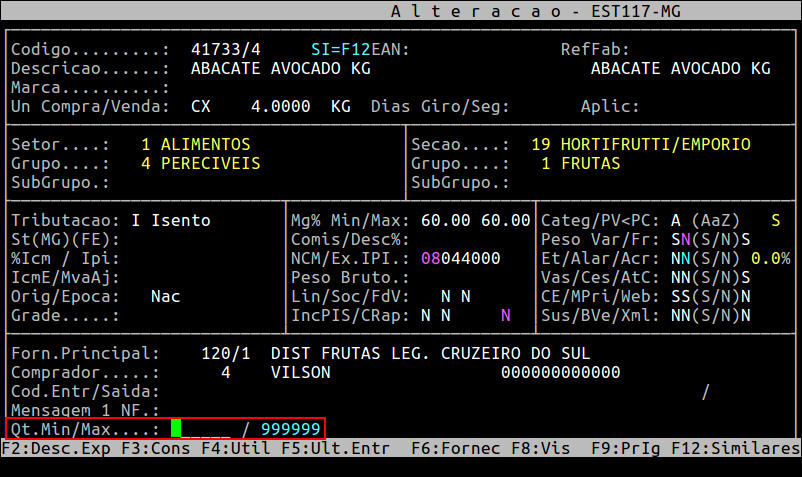Click the Setor value 1 ALIMENTOS
This screenshot has width=802, height=477.
[x=195, y=144]
